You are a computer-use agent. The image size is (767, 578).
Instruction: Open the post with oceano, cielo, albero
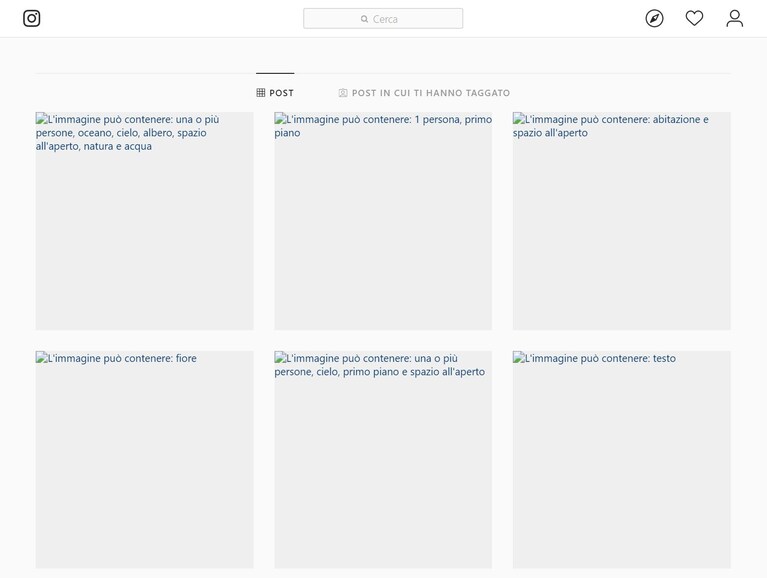(144, 221)
